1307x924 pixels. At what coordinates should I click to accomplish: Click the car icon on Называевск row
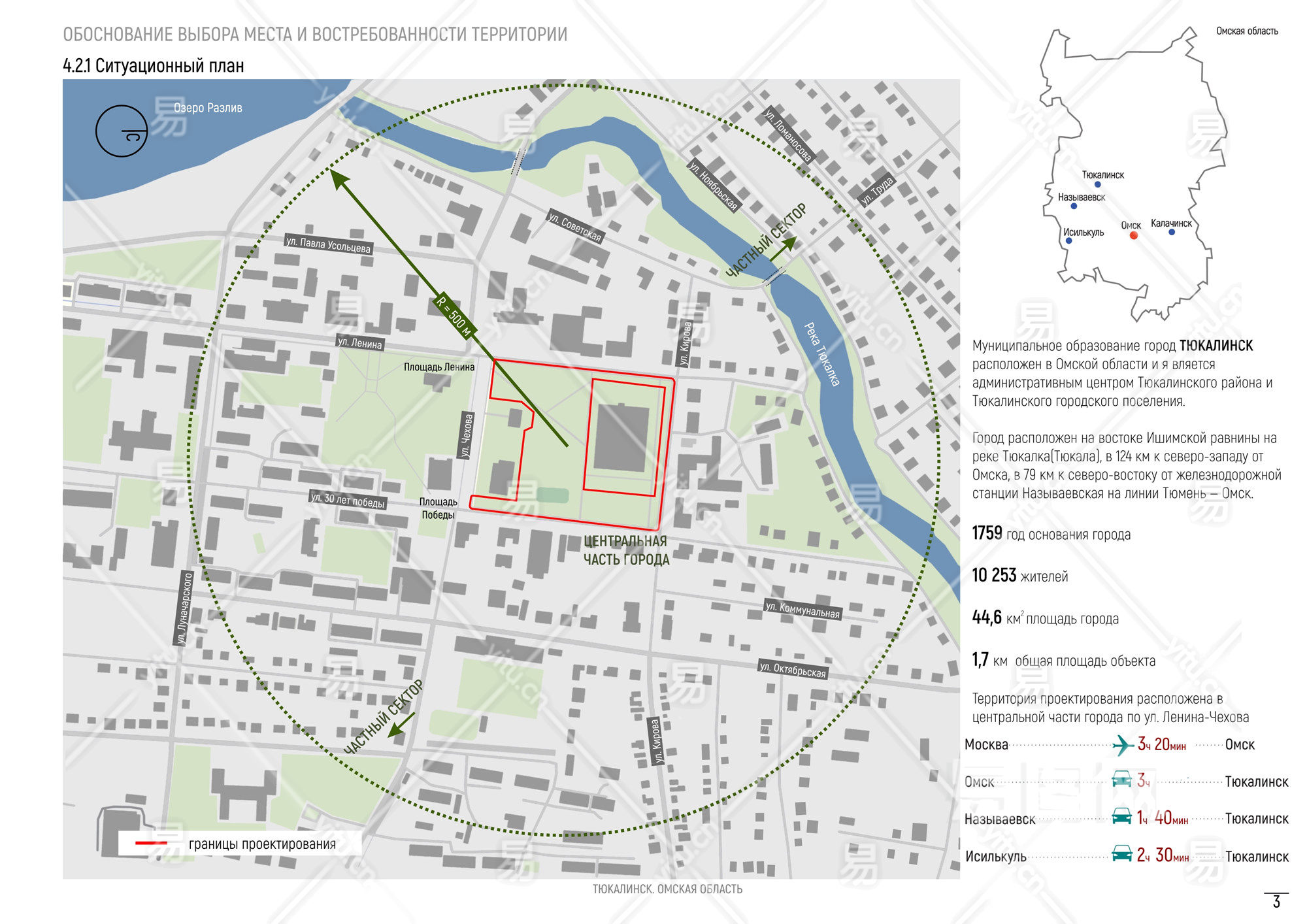pyautogui.click(x=1121, y=817)
